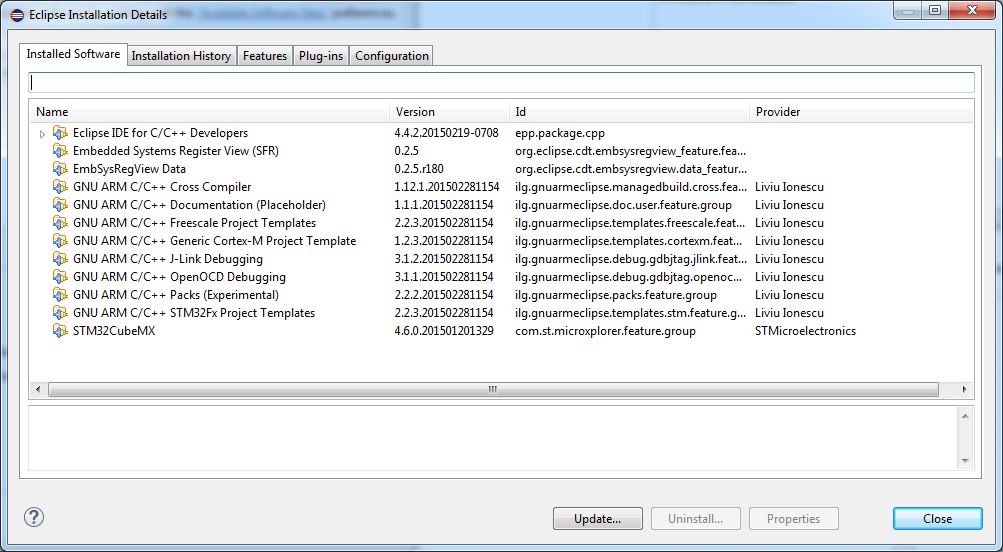1003x552 pixels.
Task: Click the details pane scroll up arrow
Action: click(965, 416)
